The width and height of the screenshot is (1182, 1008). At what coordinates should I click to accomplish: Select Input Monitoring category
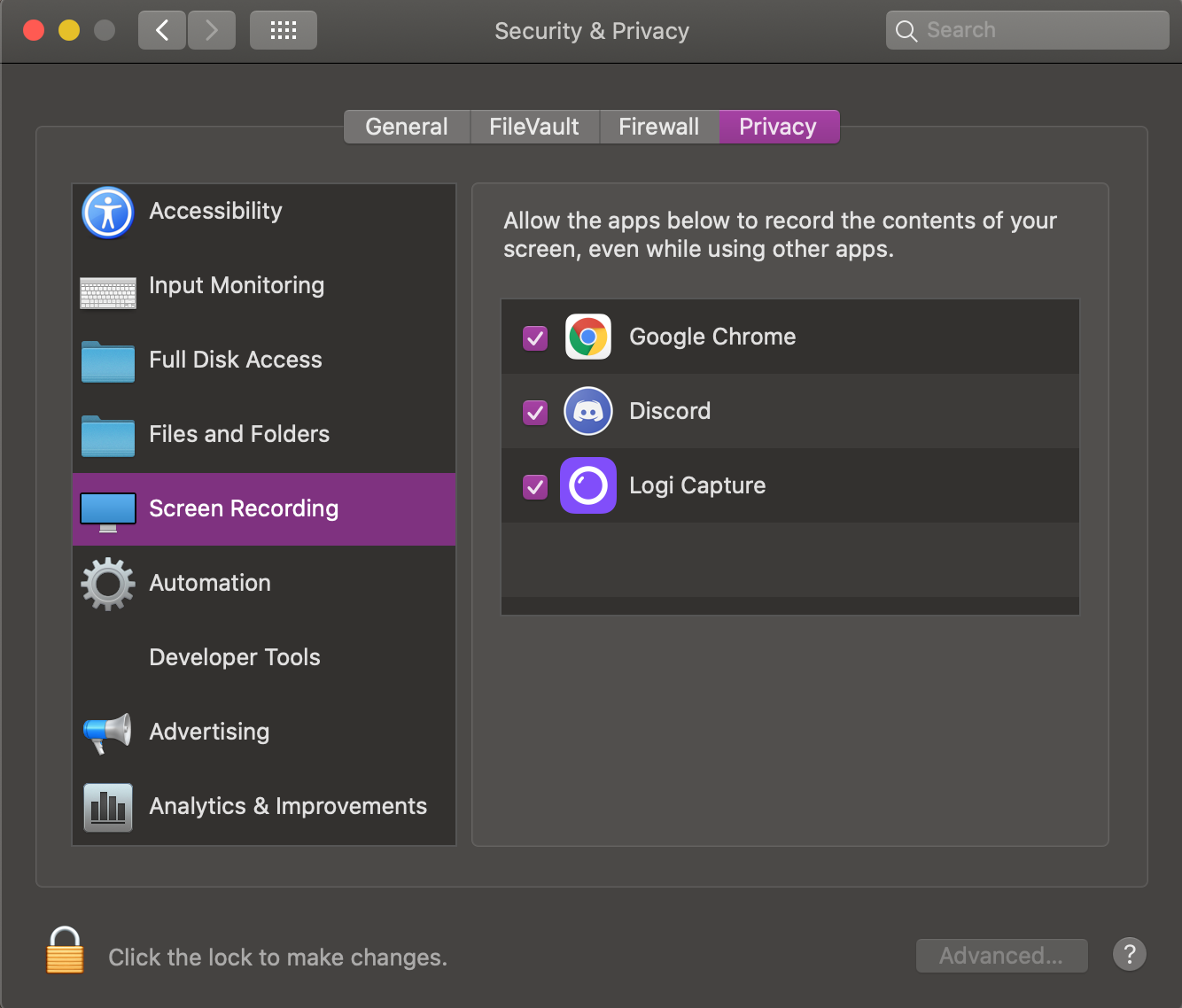pyautogui.click(x=264, y=286)
